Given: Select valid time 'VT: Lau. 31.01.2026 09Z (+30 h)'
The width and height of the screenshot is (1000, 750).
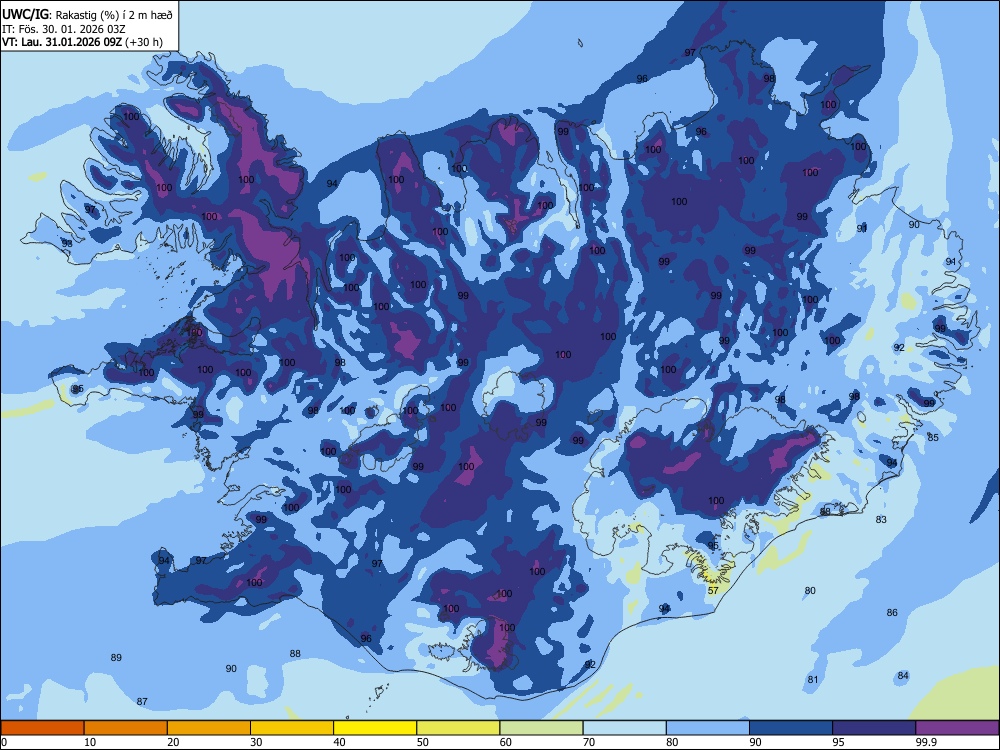Looking at the screenshot, I should (x=82, y=42).
